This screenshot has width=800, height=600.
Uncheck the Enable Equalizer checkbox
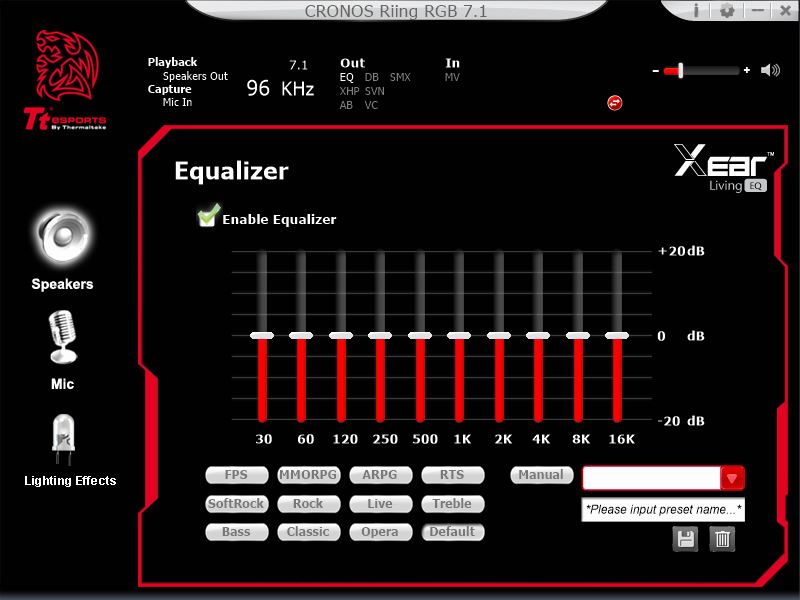coord(208,218)
